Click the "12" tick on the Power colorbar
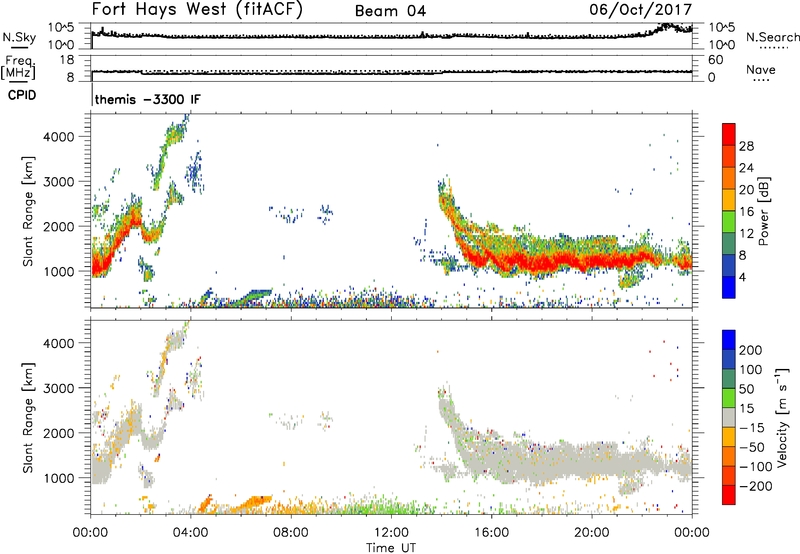The image size is (800, 554). 746,234
